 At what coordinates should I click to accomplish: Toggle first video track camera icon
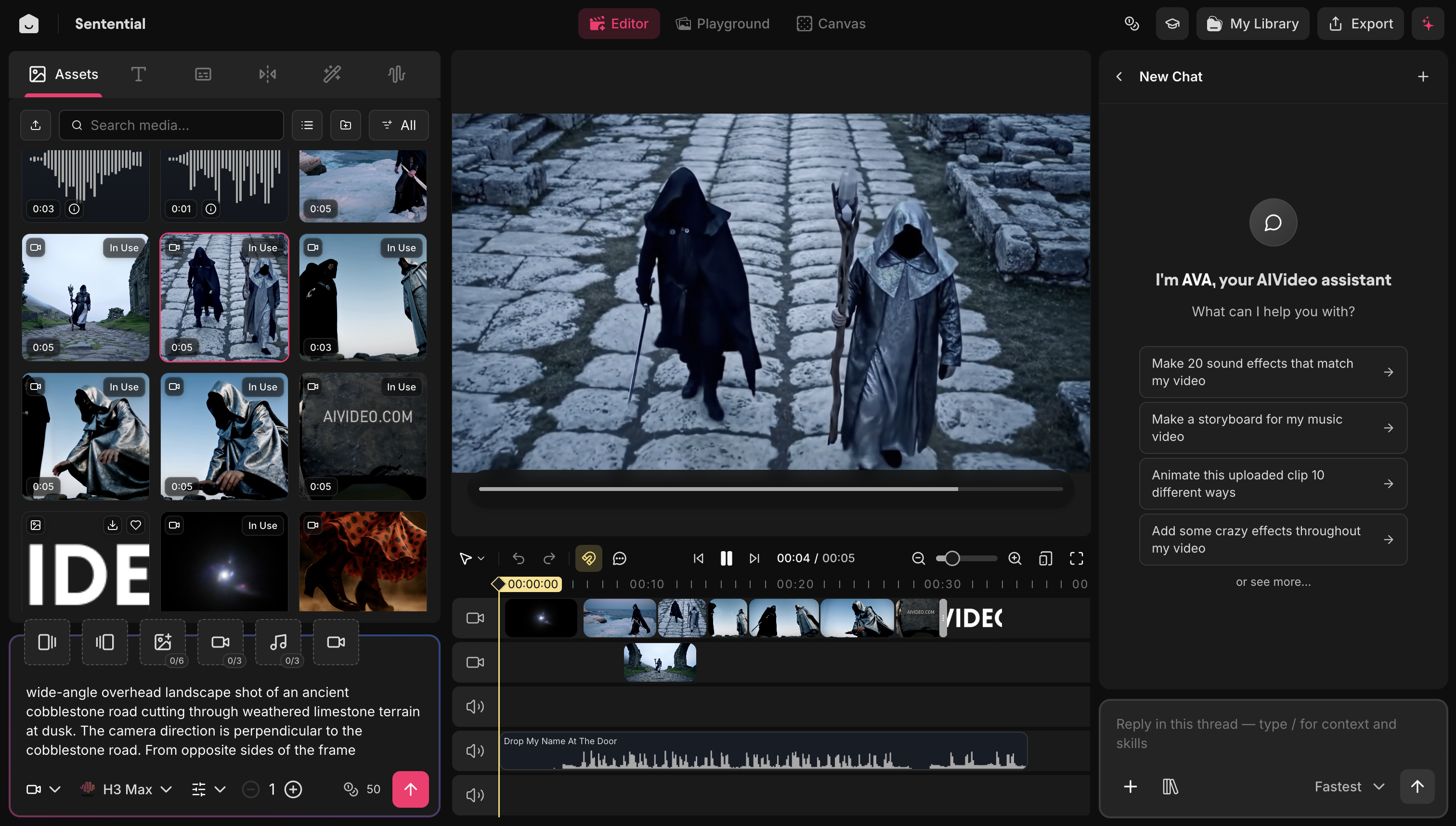[x=475, y=618]
